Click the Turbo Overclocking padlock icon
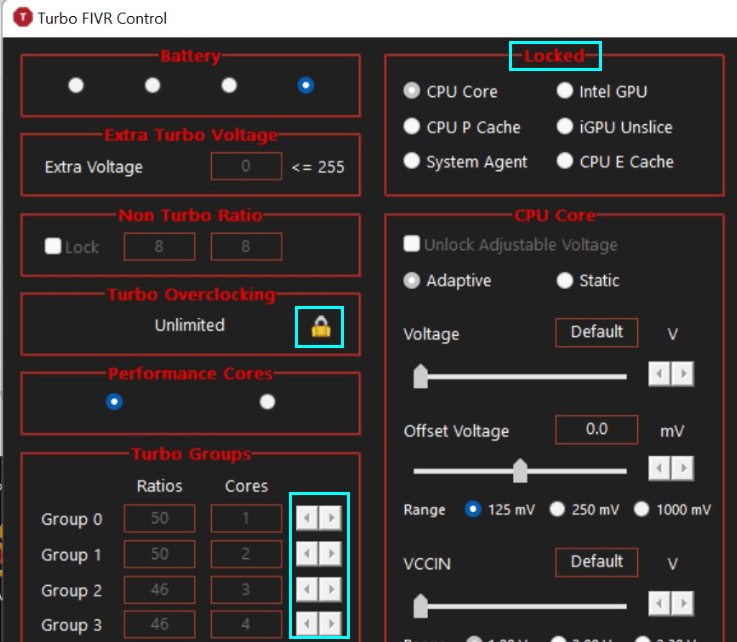This screenshot has height=642, width=737. 321,326
